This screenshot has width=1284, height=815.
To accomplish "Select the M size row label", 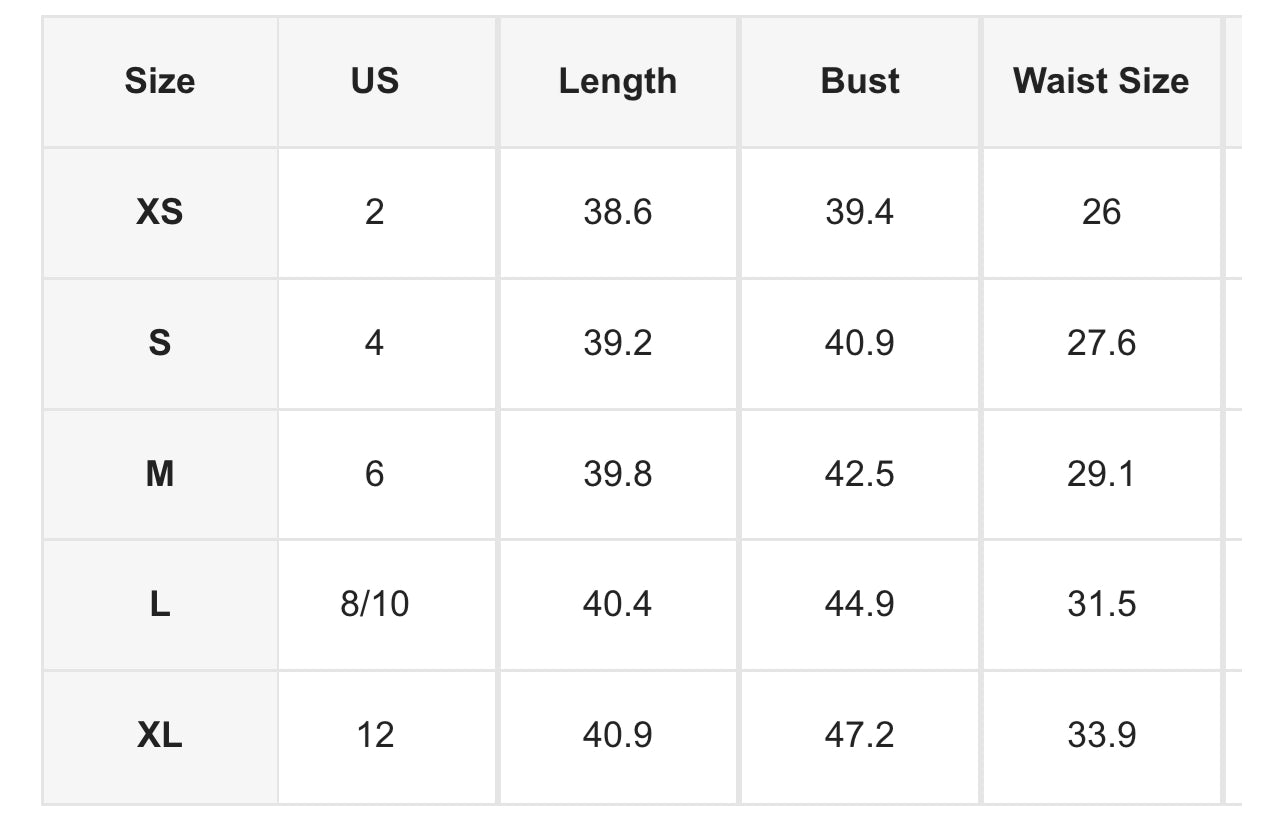I will [x=160, y=474].
